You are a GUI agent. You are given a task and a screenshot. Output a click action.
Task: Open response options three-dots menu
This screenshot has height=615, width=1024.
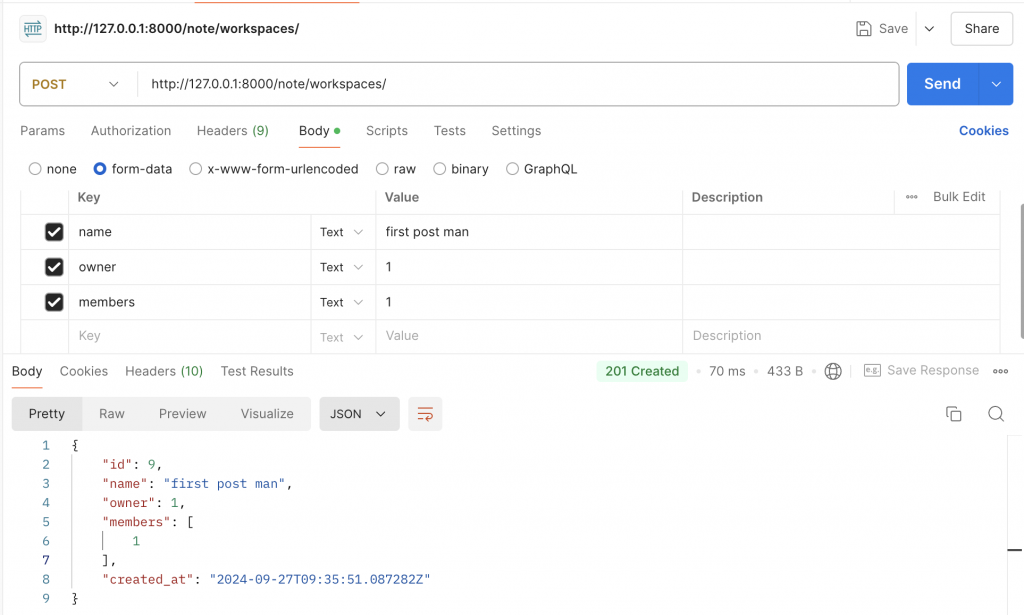tap(1000, 371)
